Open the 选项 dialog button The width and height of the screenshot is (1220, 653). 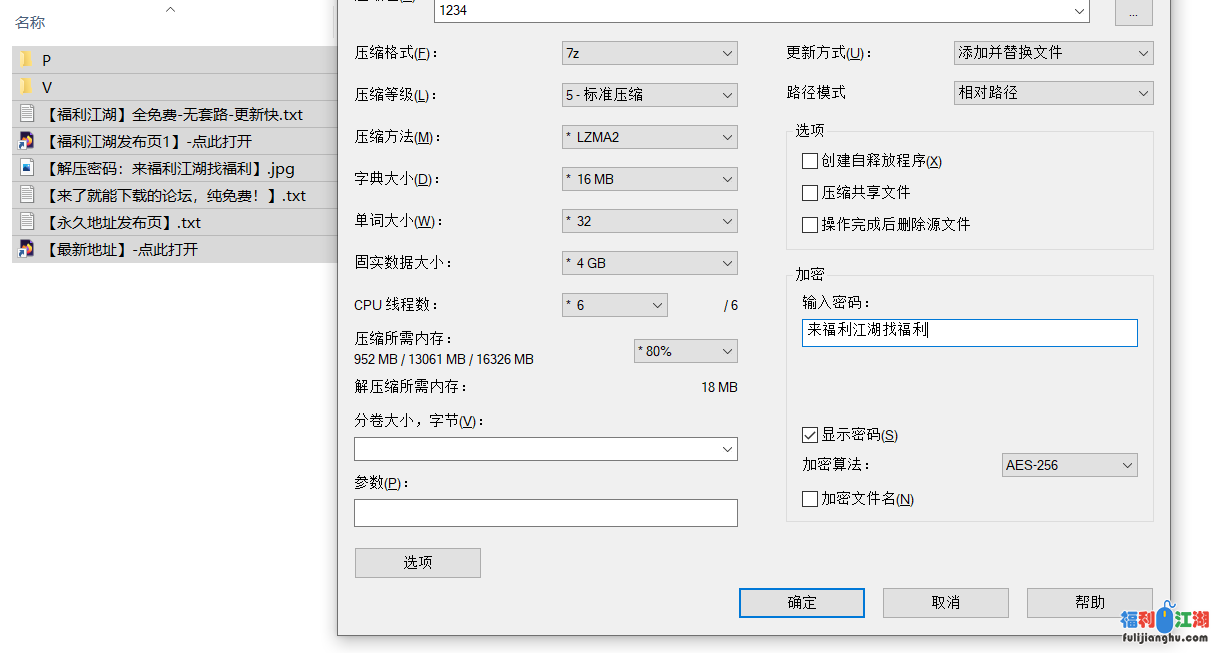(417, 562)
